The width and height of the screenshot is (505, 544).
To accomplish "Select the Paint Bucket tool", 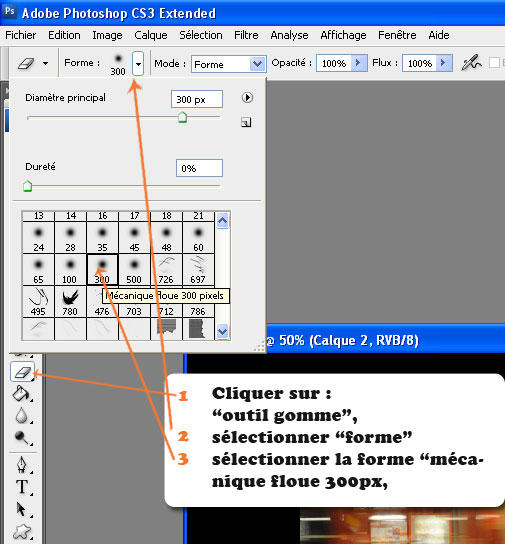I will point(22,394).
